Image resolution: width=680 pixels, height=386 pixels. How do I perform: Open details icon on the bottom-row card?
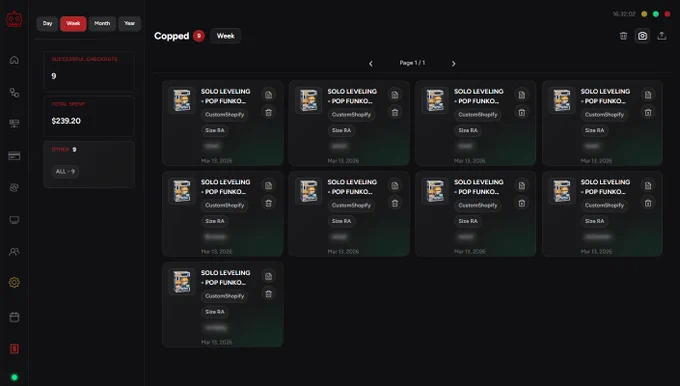[x=268, y=276]
